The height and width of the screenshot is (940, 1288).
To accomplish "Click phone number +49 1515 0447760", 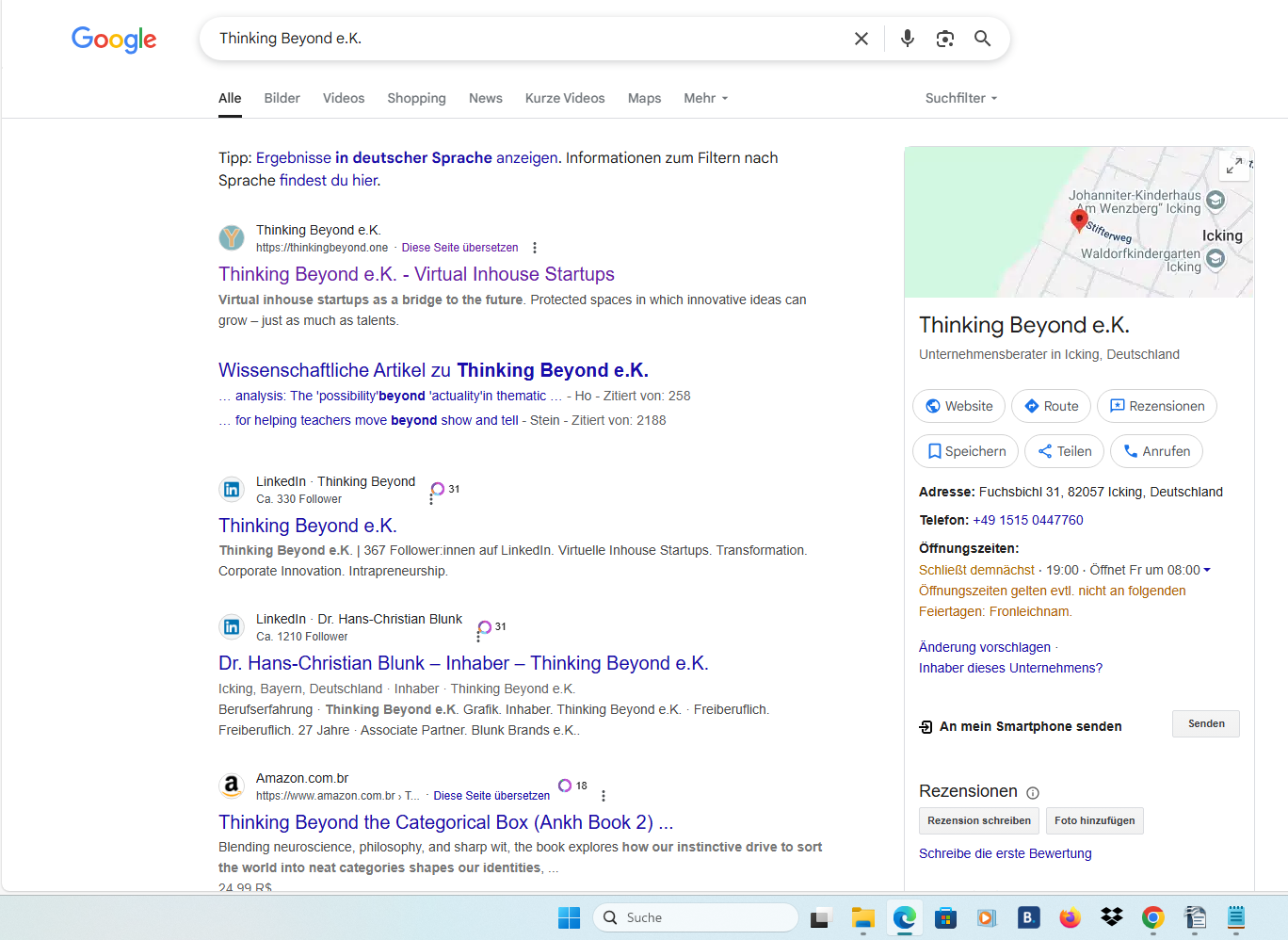I will (1028, 520).
